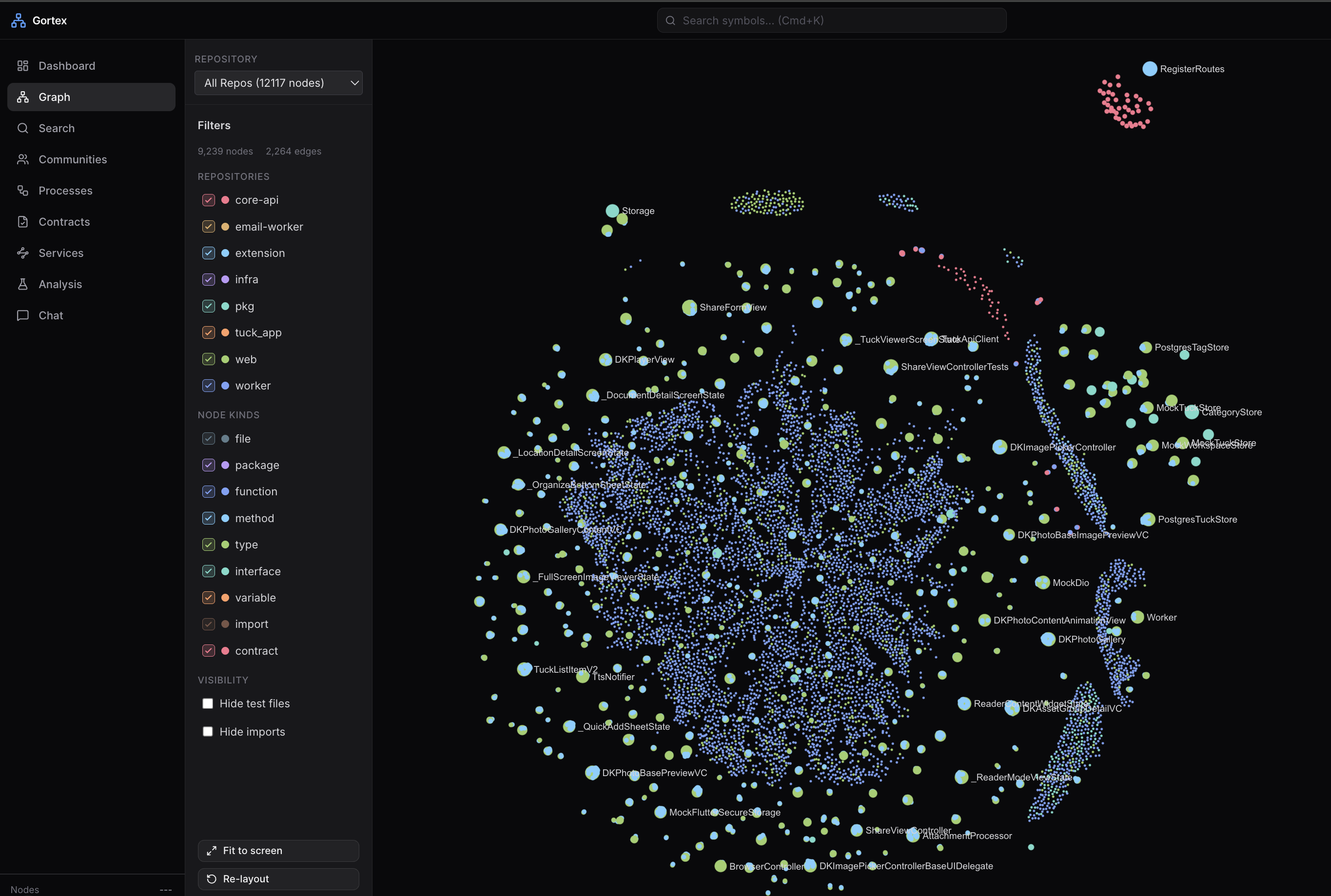Click the Chat bubble icon

click(23, 315)
